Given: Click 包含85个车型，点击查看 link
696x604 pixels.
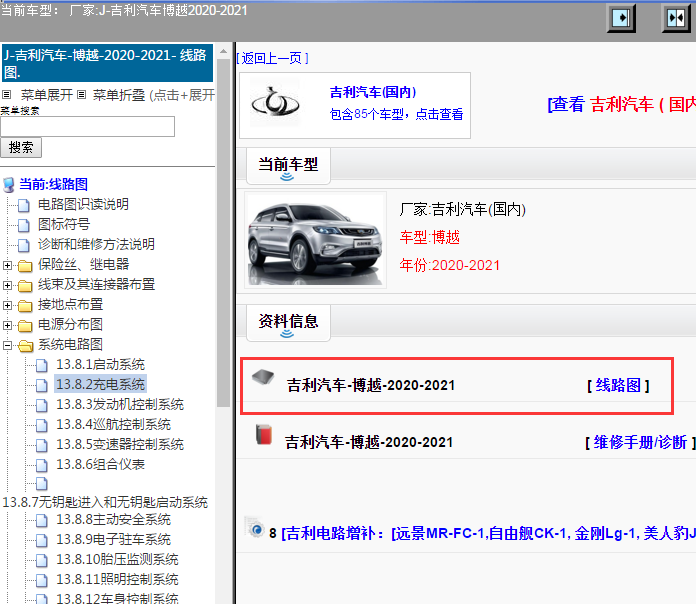Looking at the screenshot, I should click(x=396, y=114).
